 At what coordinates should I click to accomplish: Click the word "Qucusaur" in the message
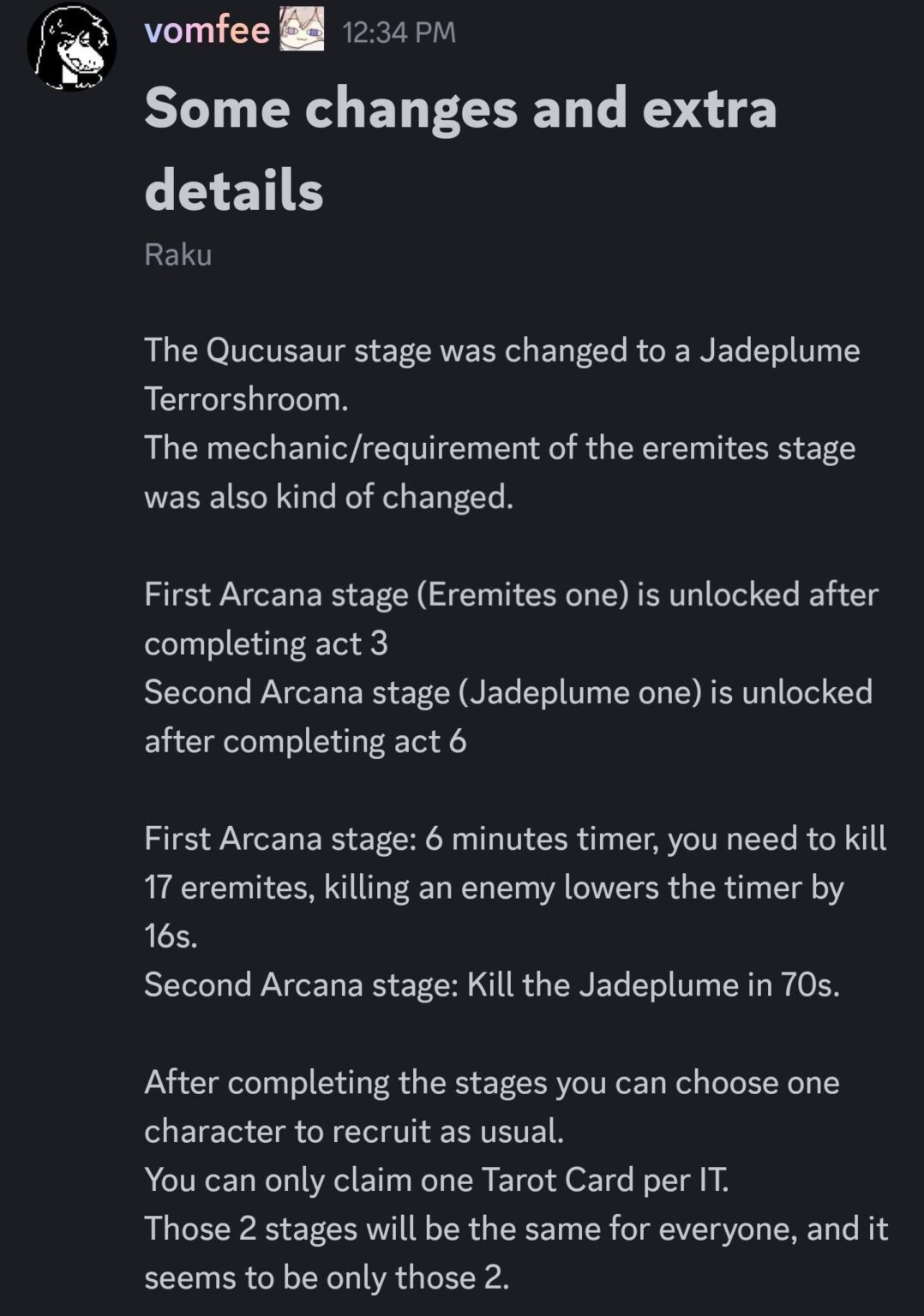277,350
